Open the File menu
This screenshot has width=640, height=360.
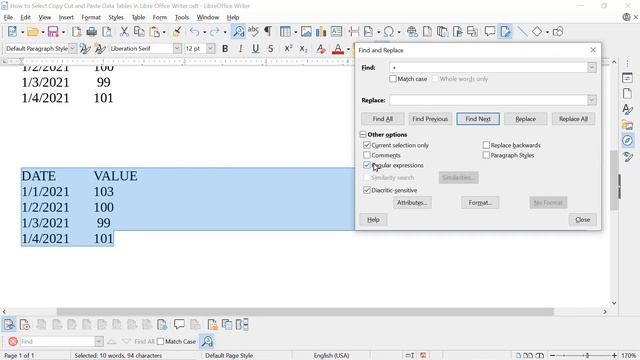click(8, 17)
